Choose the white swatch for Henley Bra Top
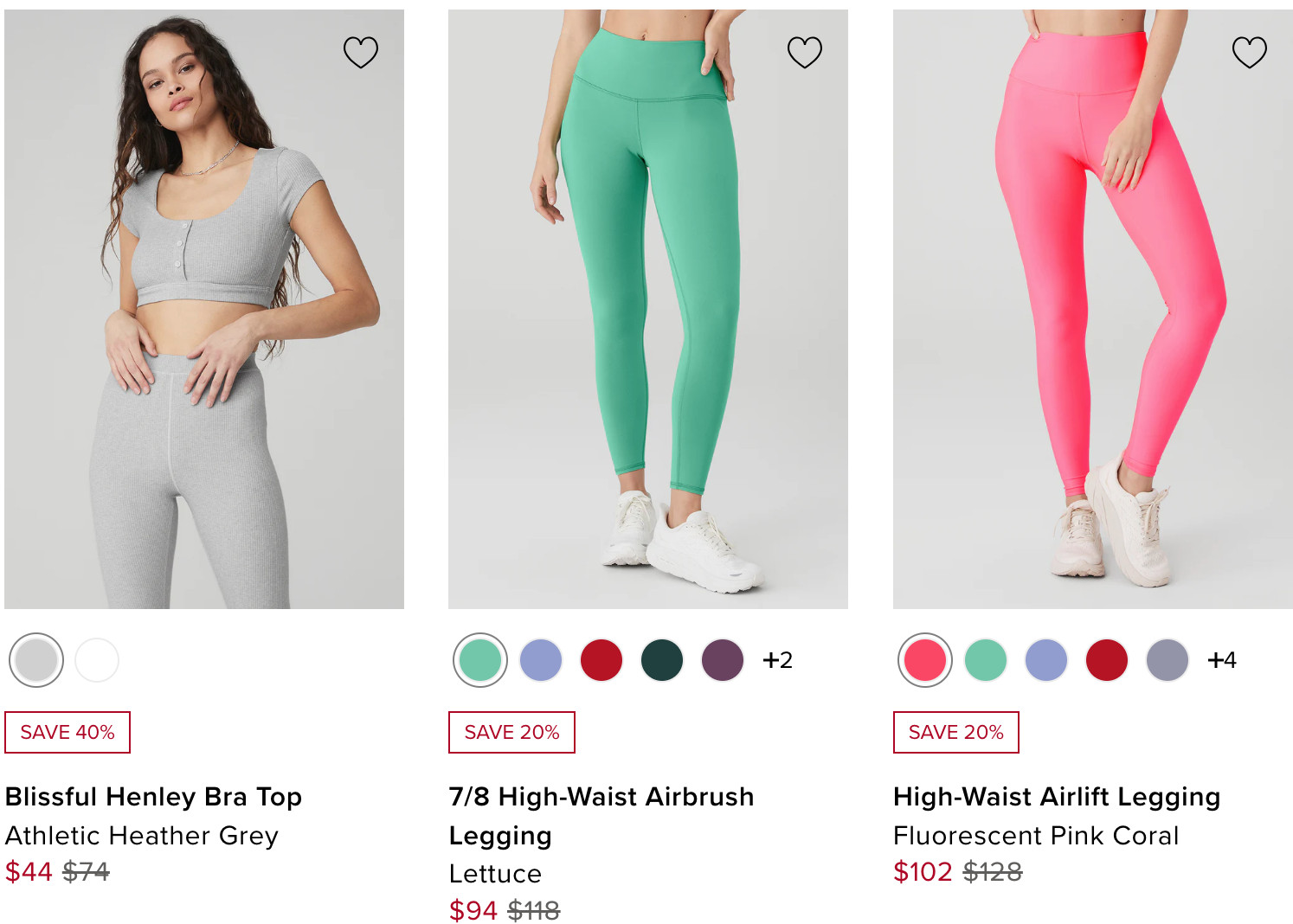This screenshot has width=1293, height=924. click(x=97, y=660)
